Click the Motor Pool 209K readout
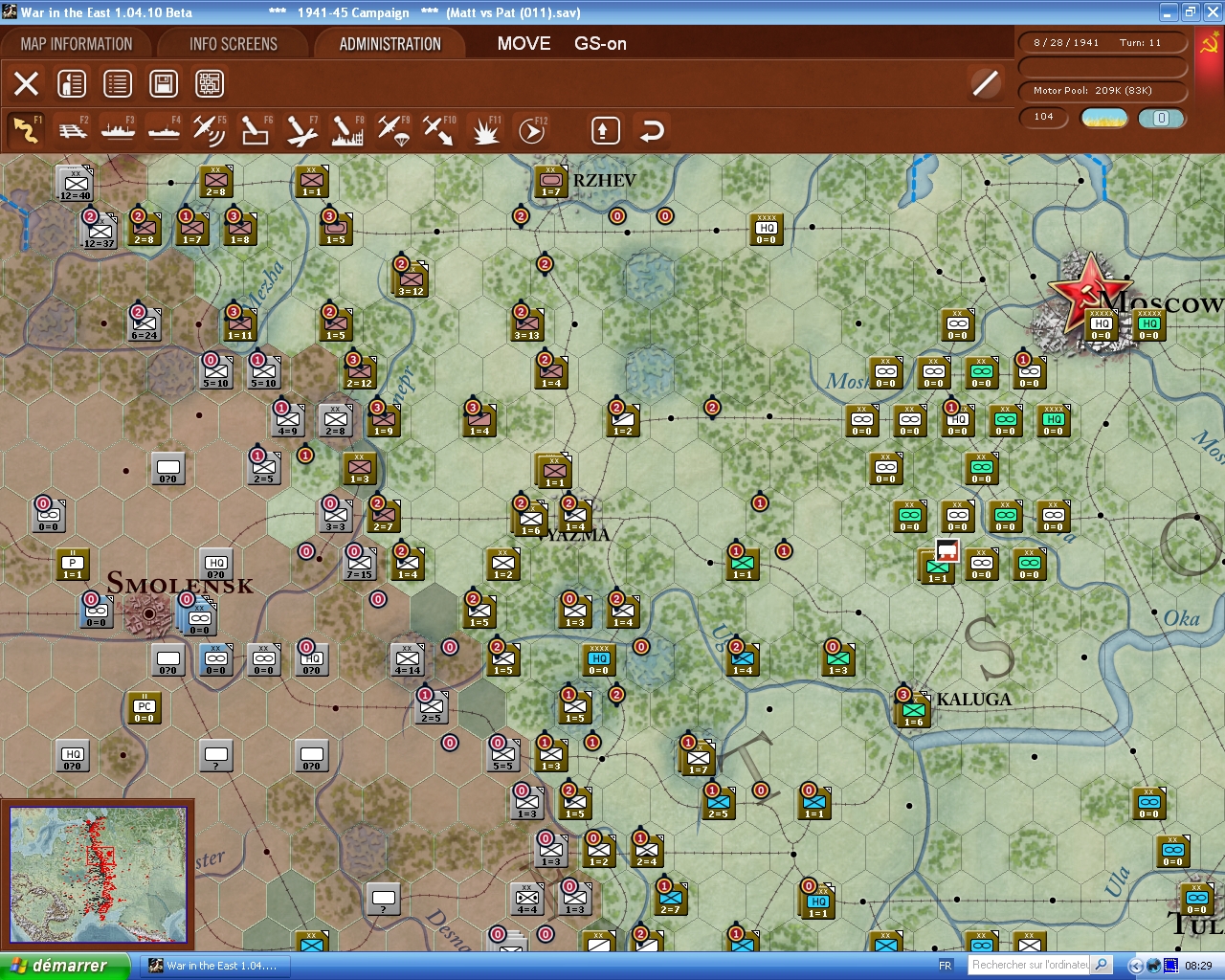Viewport: 1225px width, 980px height. [x=1102, y=91]
